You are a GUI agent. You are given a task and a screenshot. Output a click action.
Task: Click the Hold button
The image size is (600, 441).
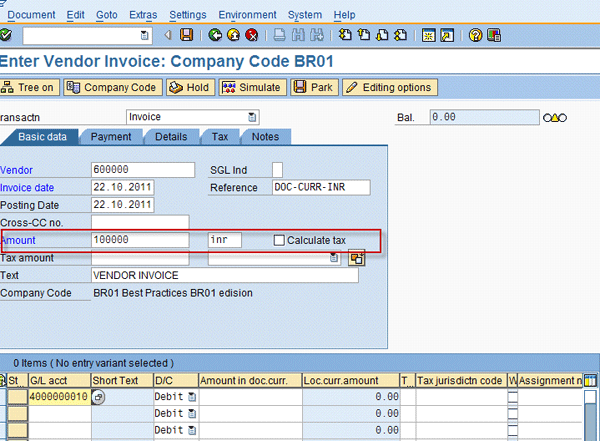(191, 88)
